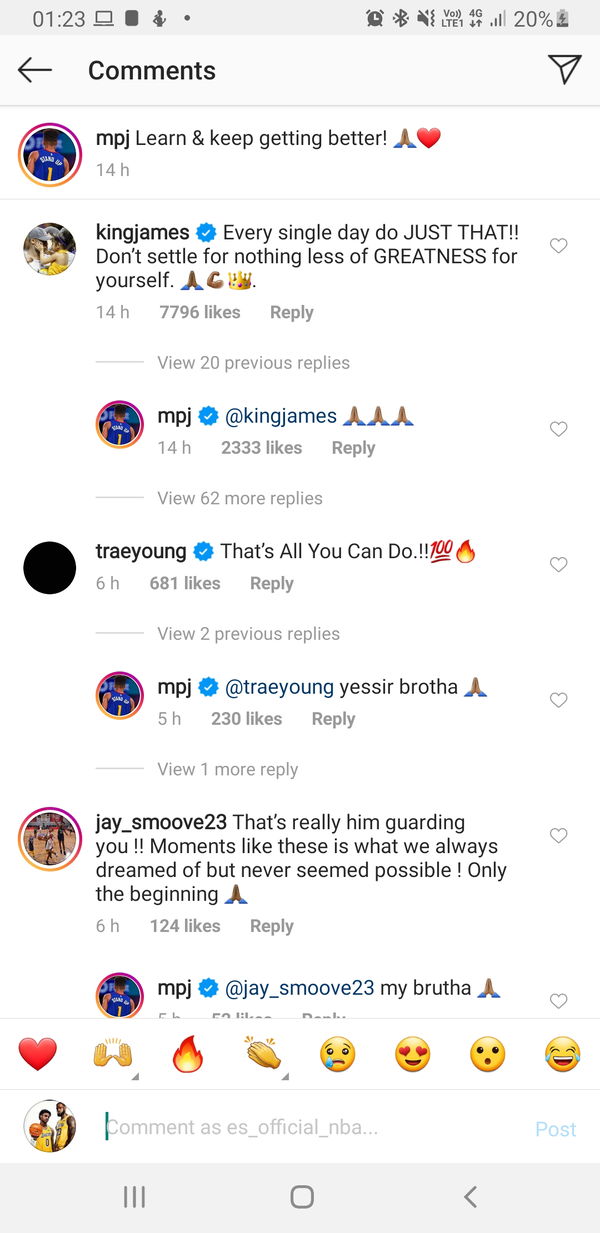Expand View 20 previous replies
The height and width of the screenshot is (1233, 600).
coord(253,363)
